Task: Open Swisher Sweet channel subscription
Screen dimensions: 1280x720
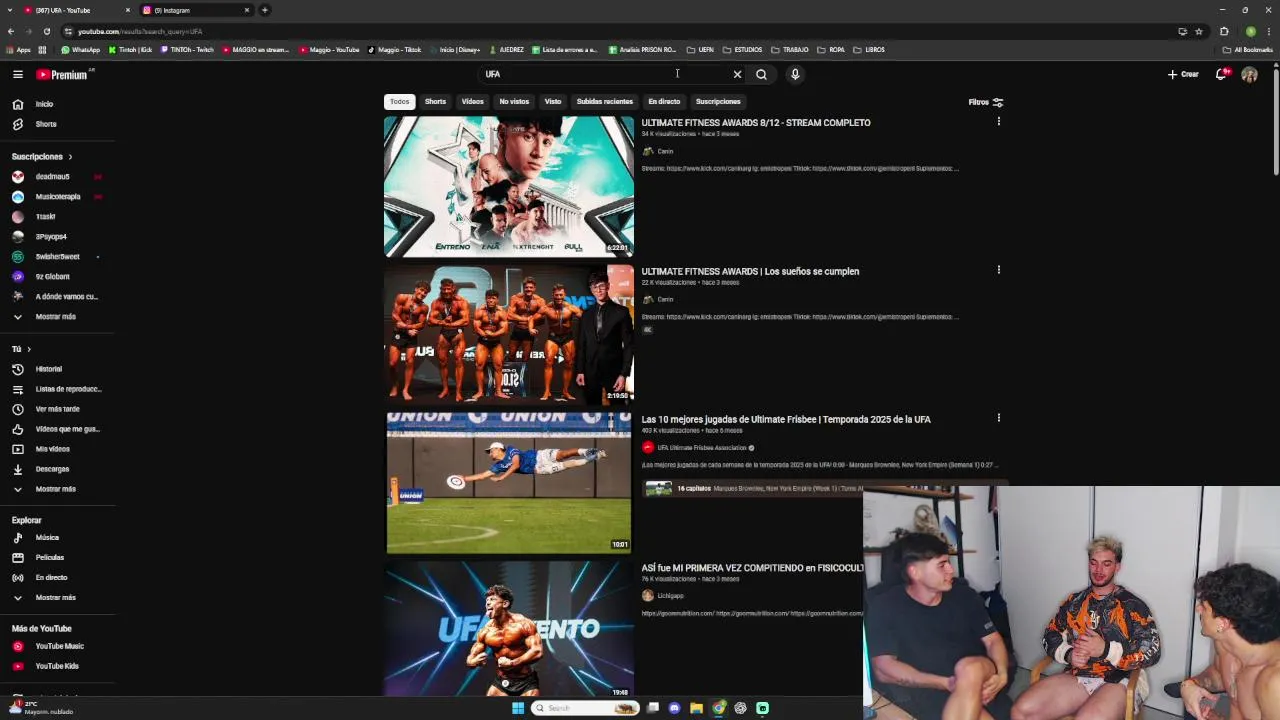Action: click(x=57, y=256)
